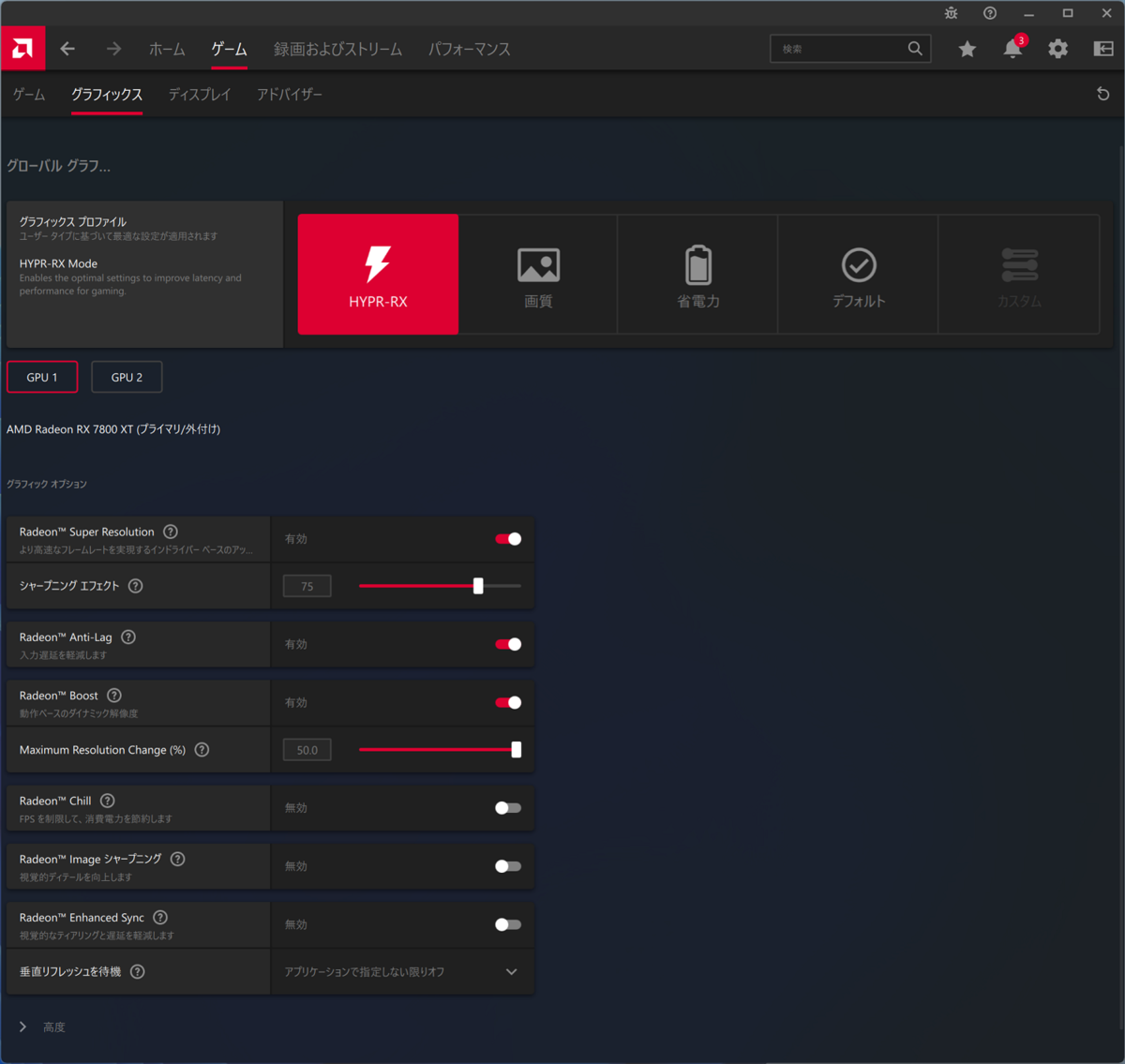Open the 録画およびストリーム tab
1125x1064 pixels.
[337, 49]
